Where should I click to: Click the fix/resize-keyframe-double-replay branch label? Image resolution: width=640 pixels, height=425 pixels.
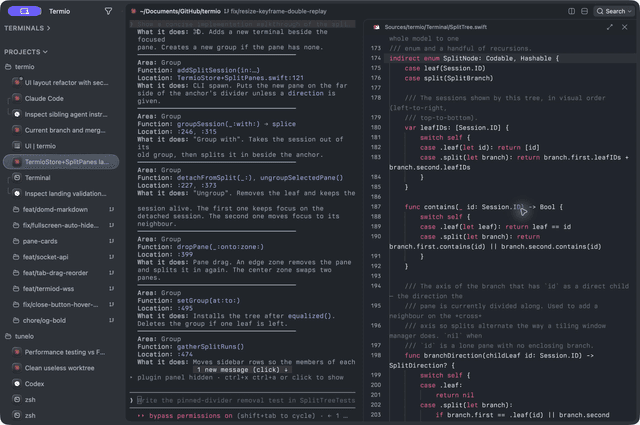click(278, 11)
